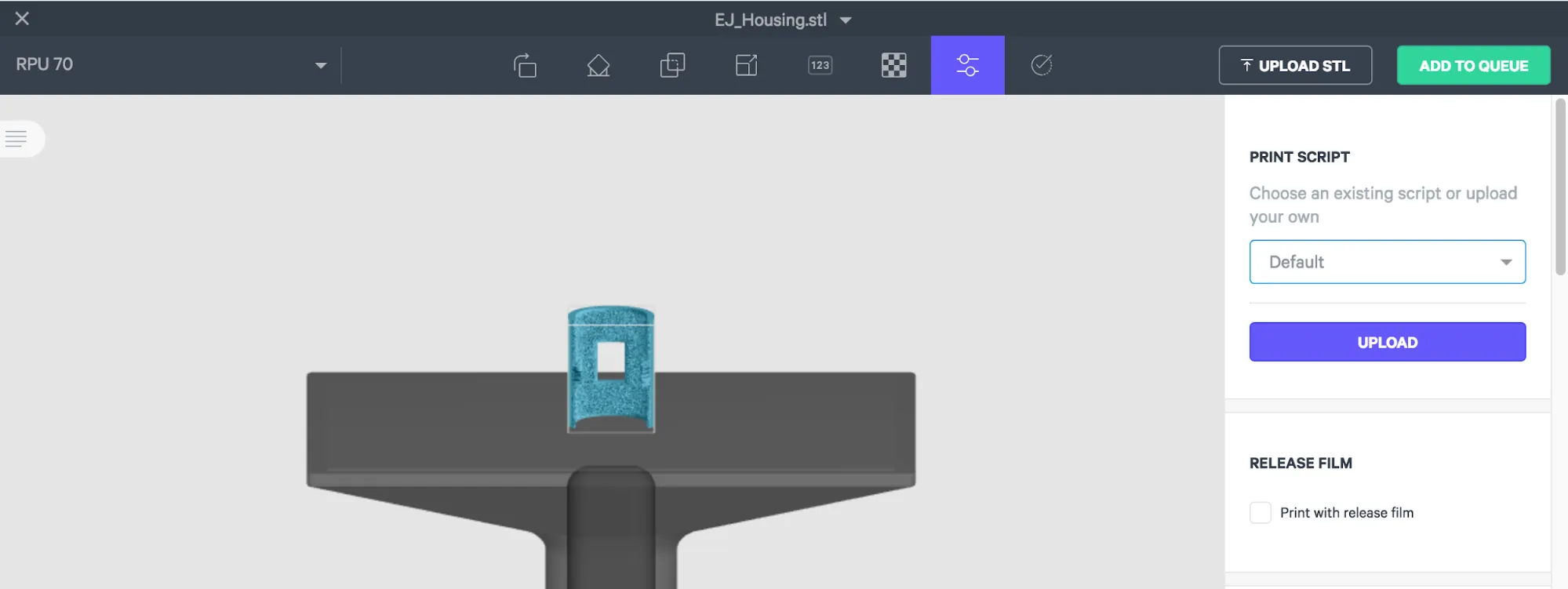Screen dimensions: 1568x589
Task: Click the ADD TO QUEUE button
Action: [1473, 65]
